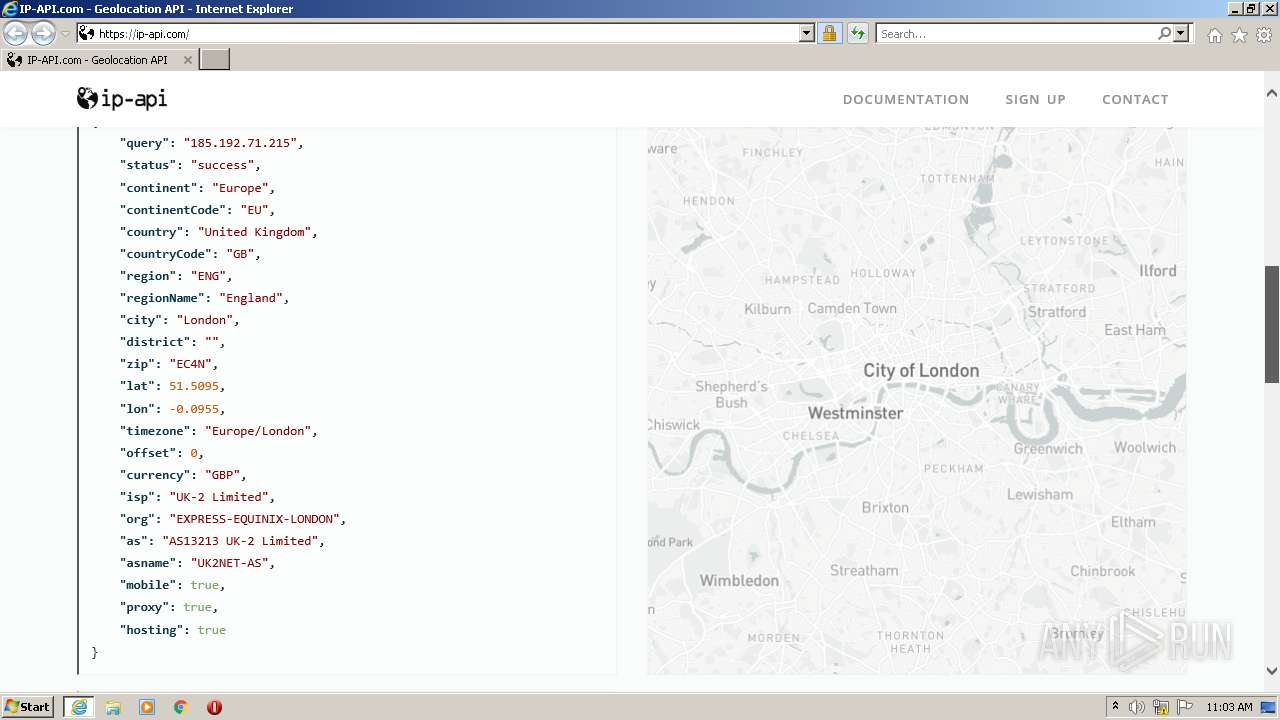Click the vertical scrollbar thumb
Screen dimensions: 1280x720
[1272, 324]
